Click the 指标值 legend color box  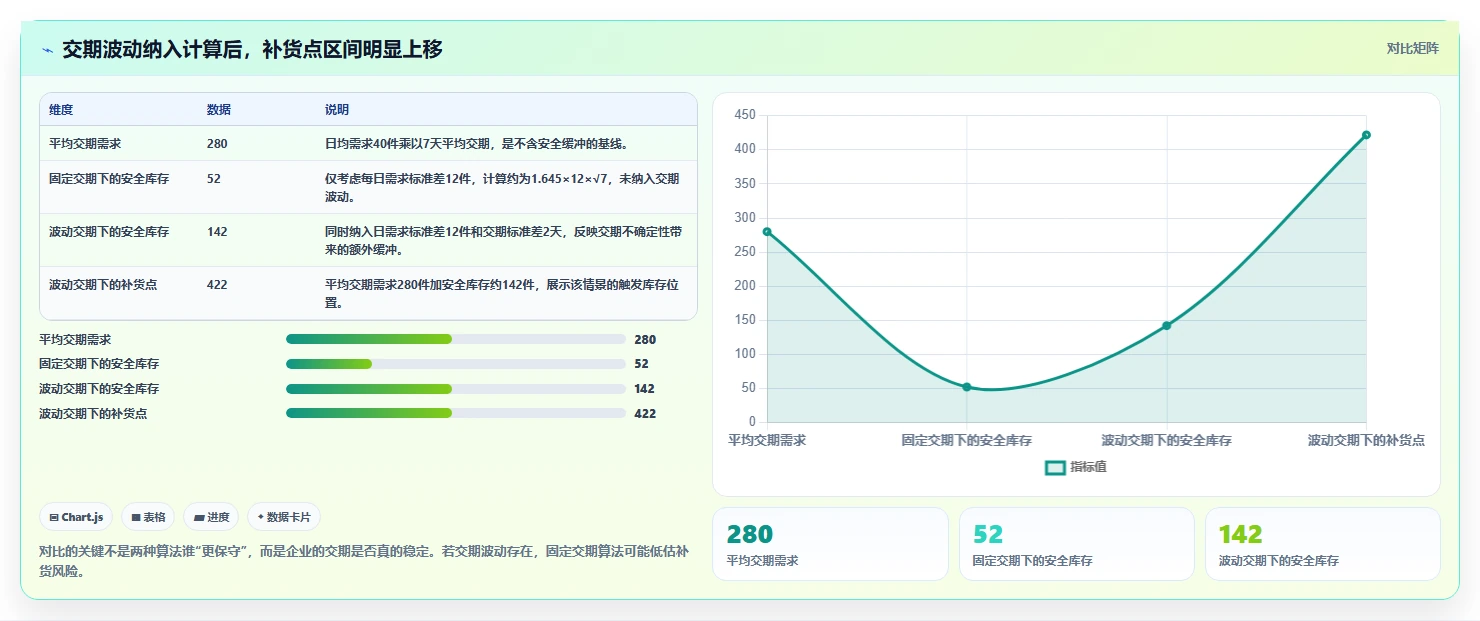[x=1055, y=467]
